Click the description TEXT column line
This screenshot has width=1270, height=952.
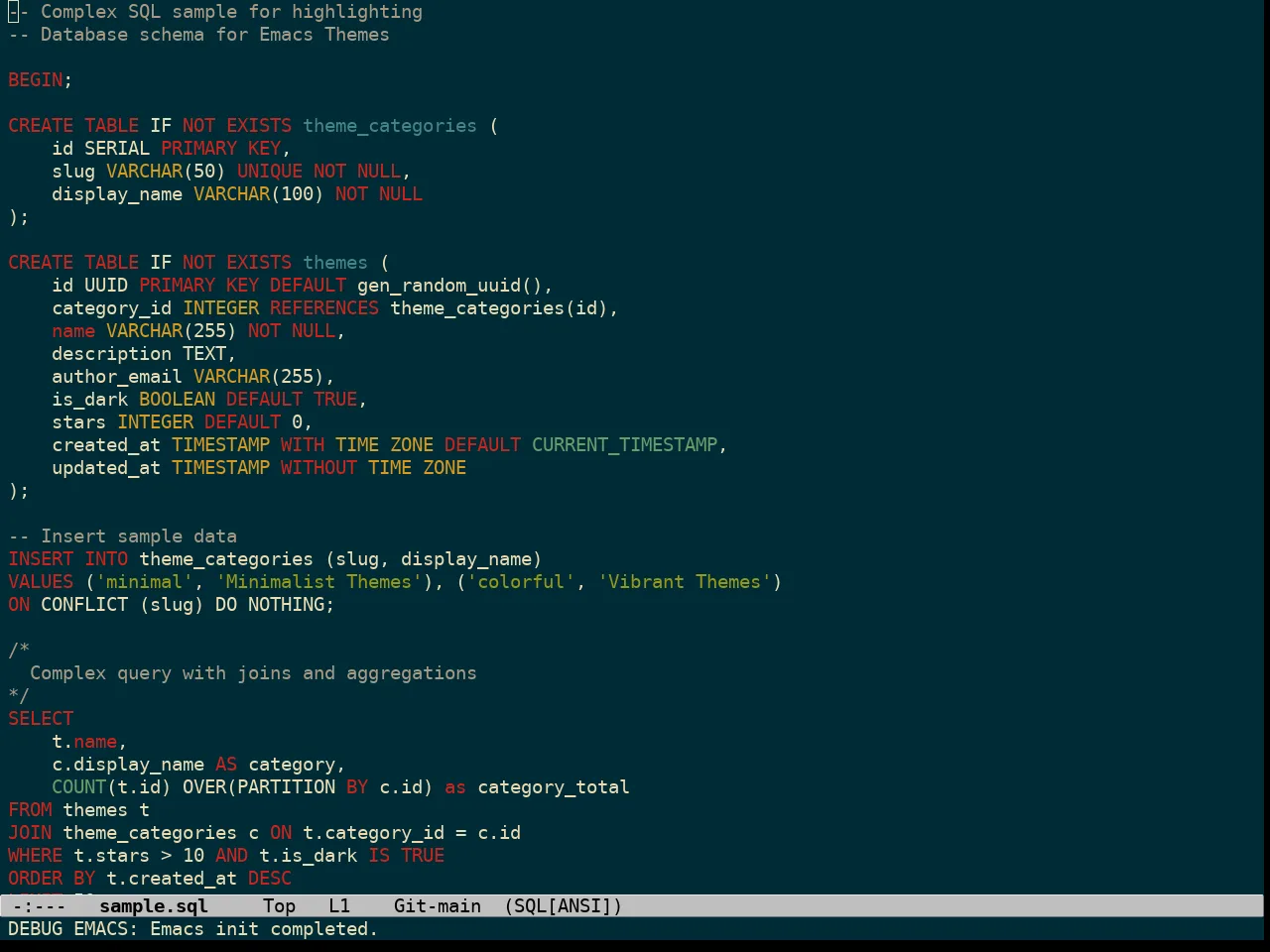click(x=144, y=353)
